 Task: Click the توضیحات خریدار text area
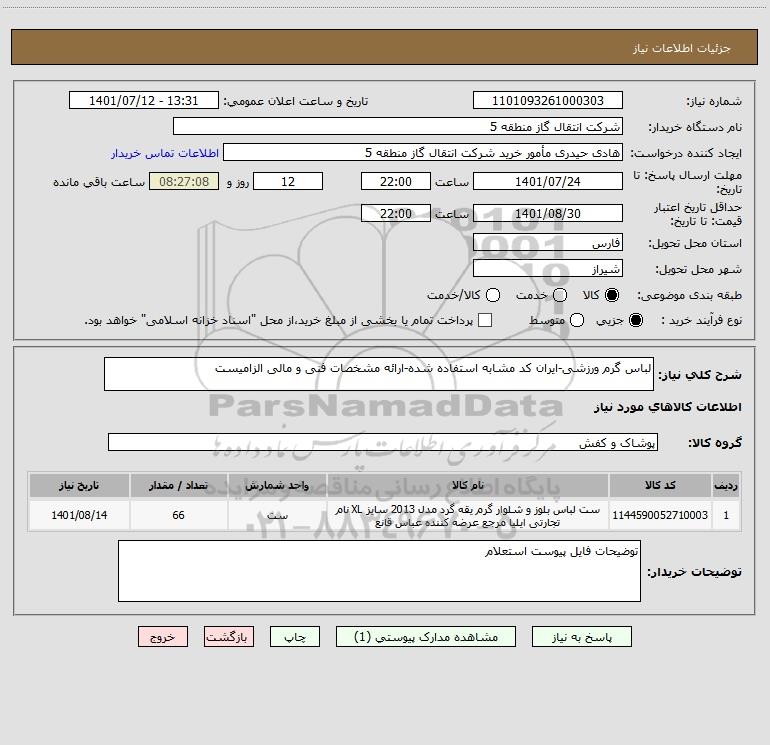[x=379, y=571]
